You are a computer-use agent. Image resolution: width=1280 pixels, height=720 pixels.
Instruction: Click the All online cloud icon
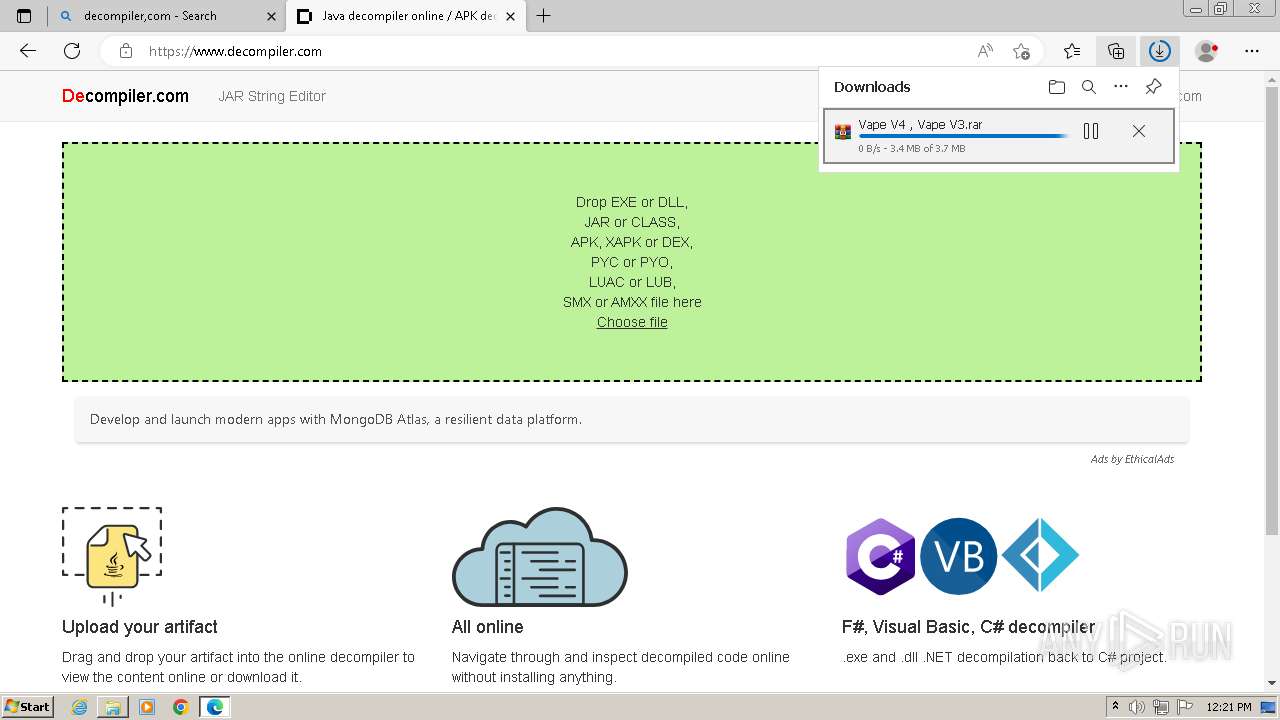(540, 557)
